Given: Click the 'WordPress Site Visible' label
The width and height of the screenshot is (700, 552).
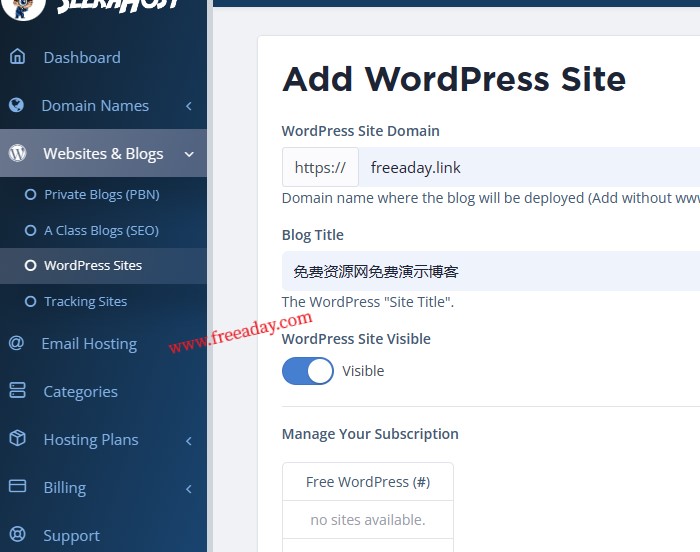Looking at the screenshot, I should point(356,339).
